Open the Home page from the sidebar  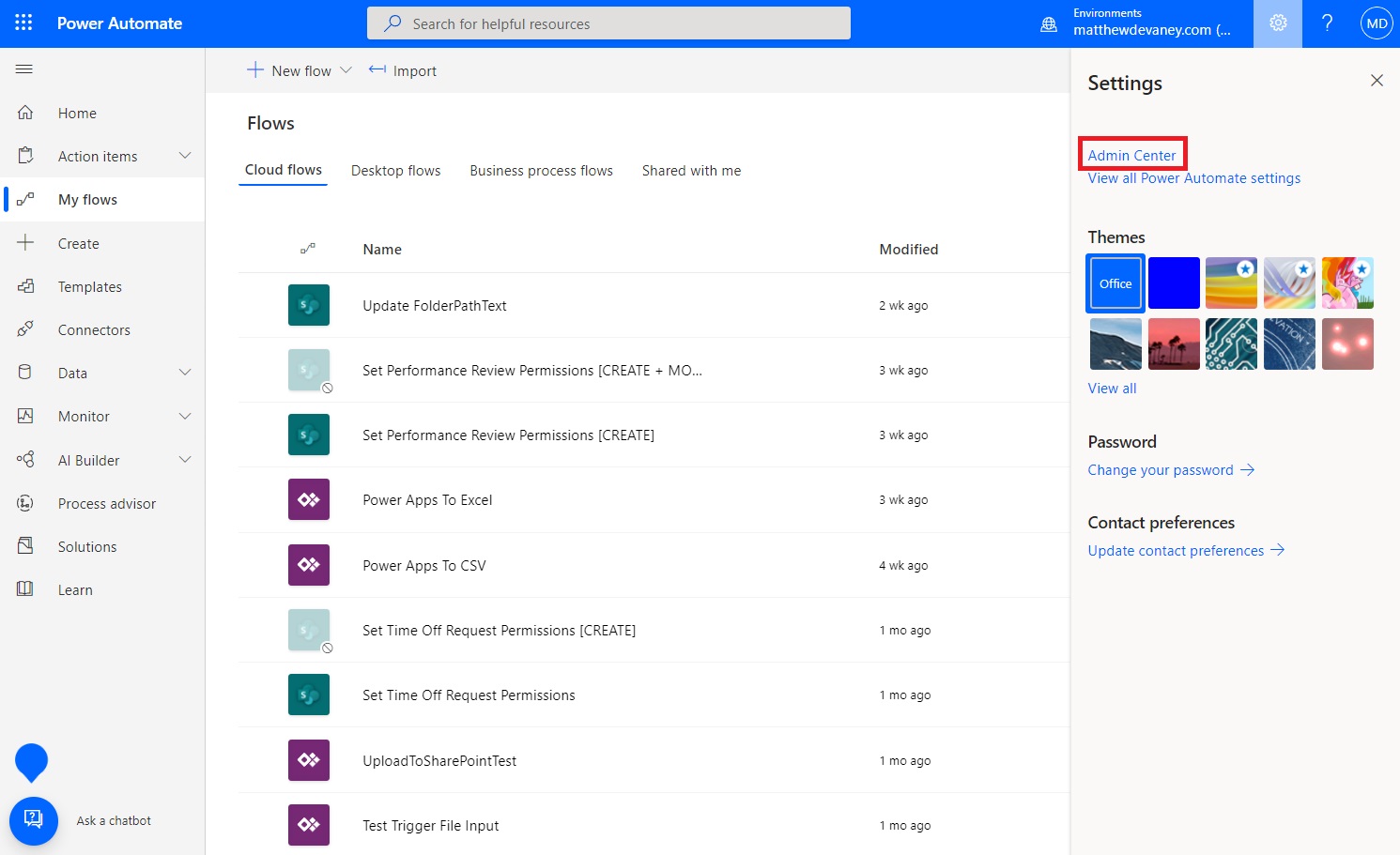[76, 113]
